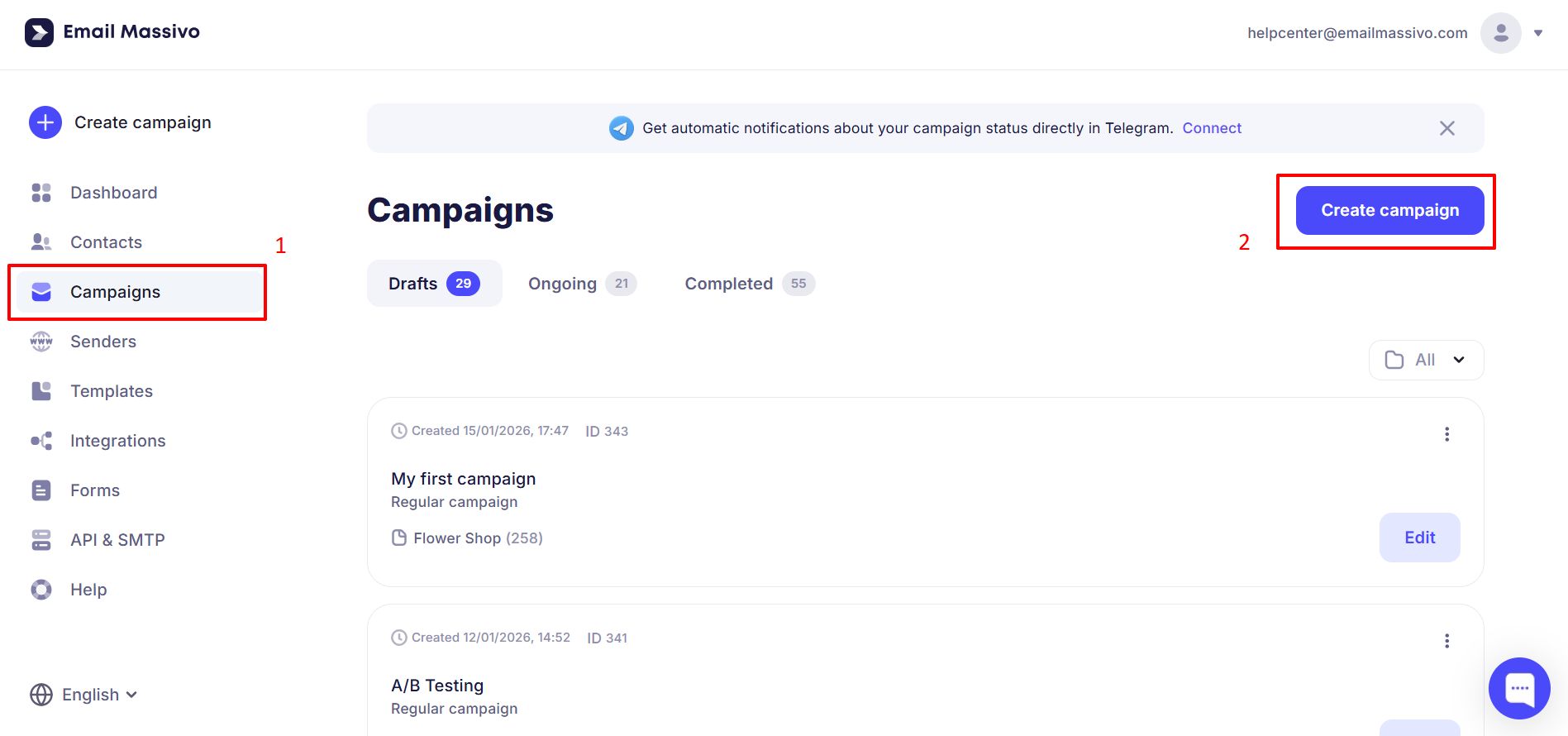
Task: Edit the My first campaign draft
Action: coord(1419,538)
